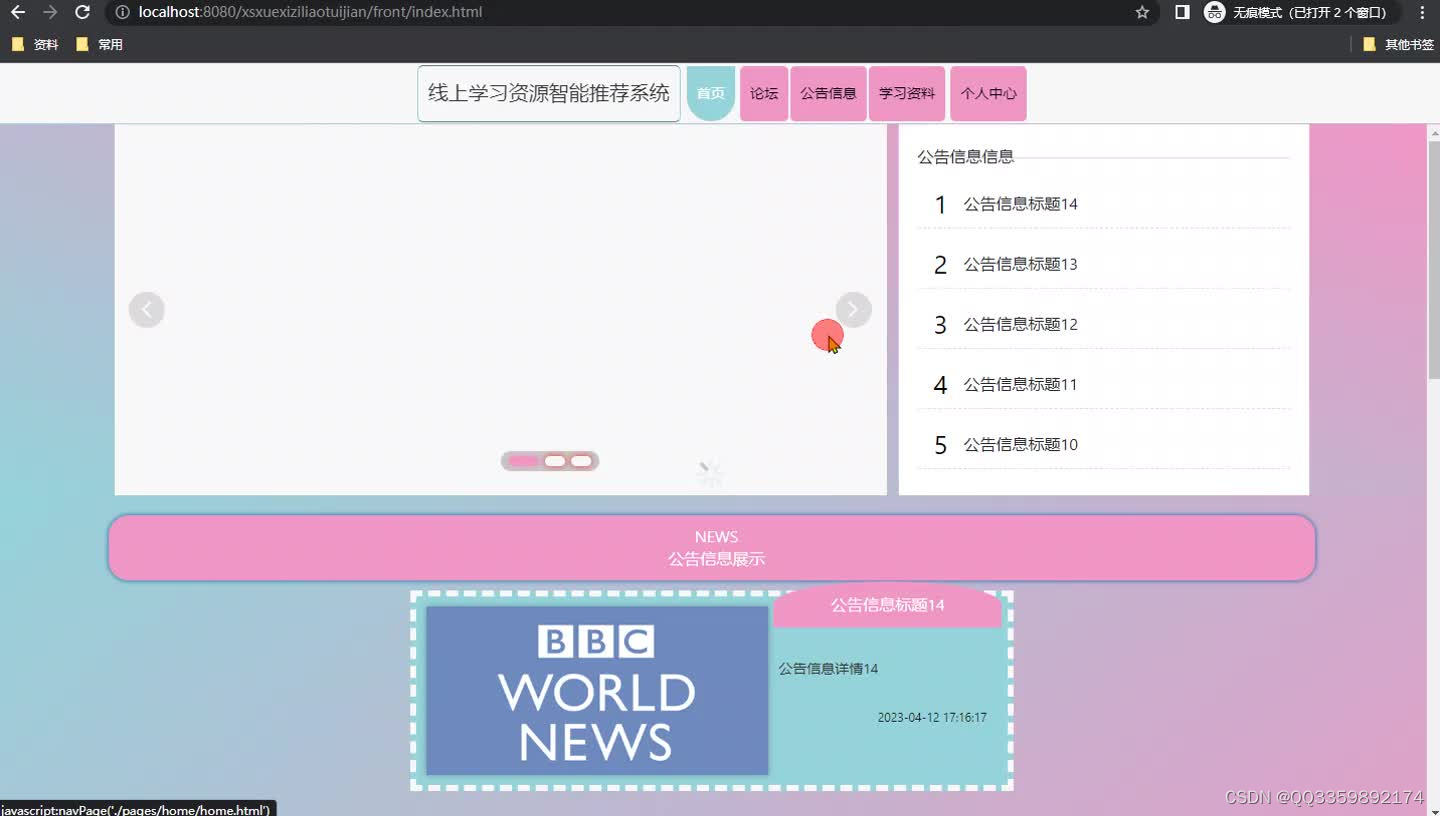
Task: Open the 常用 bookmarks folder
Action: [x=100, y=44]
